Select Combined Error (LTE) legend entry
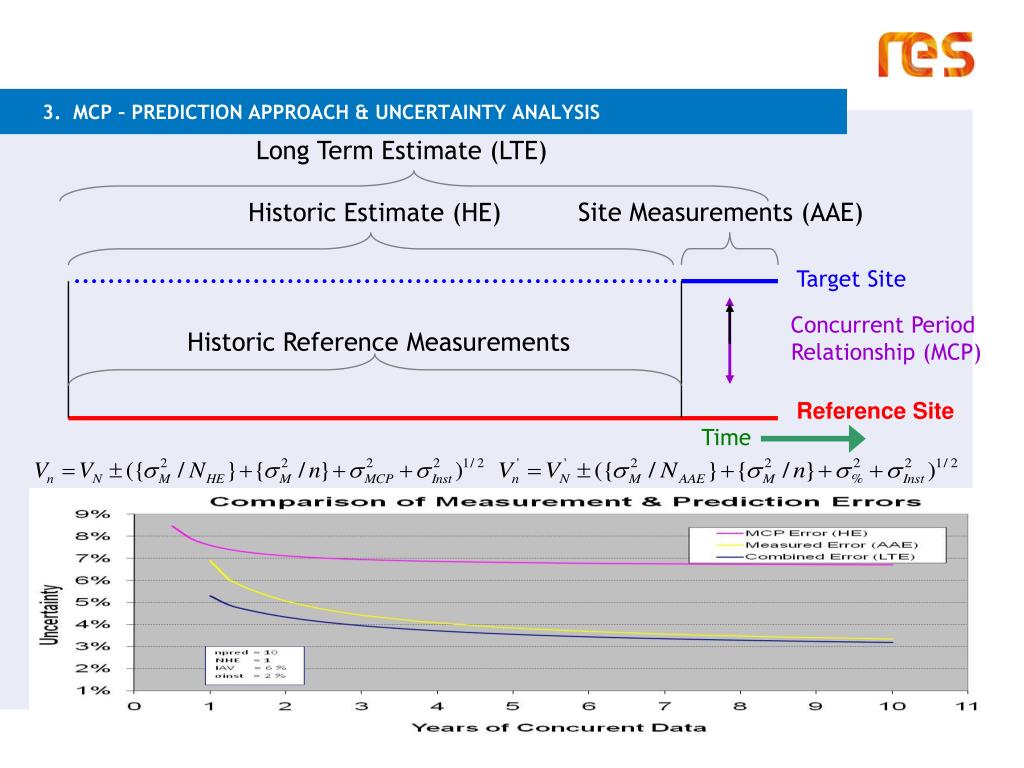This screenshot has width=1024, height=768. [816, 556]
